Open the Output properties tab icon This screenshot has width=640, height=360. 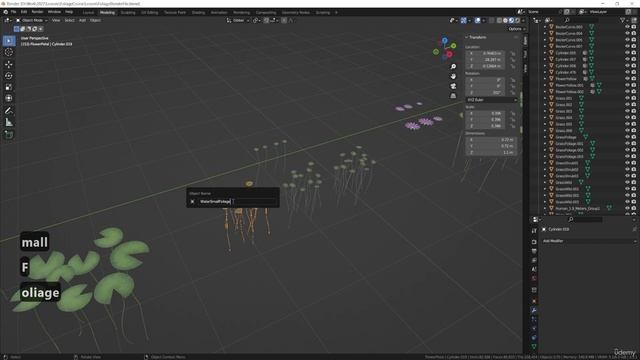coord(534,251)
